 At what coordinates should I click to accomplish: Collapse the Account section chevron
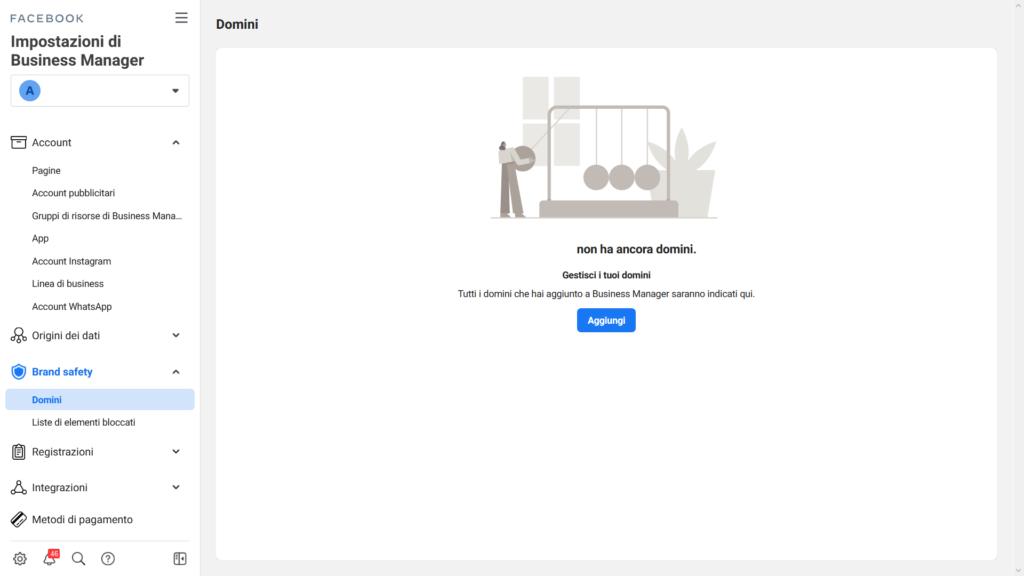pyautogui.click(x=176, y=142)
